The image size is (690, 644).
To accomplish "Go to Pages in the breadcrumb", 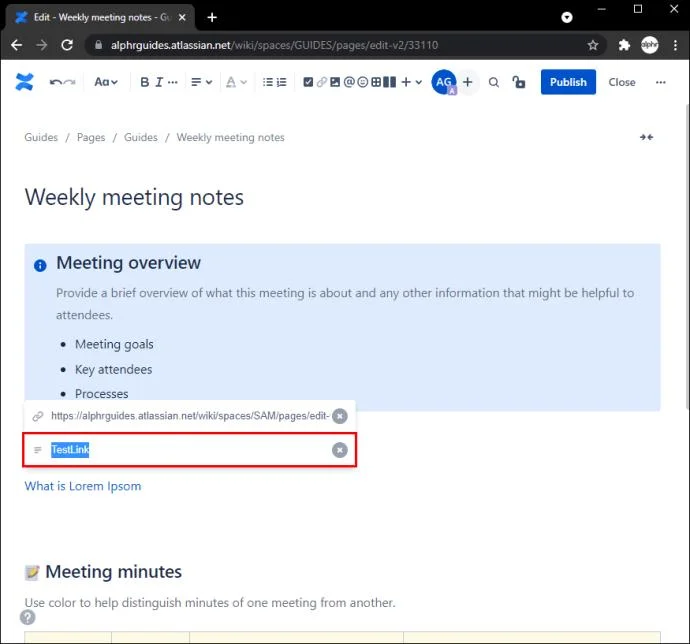I will point(91,137).
